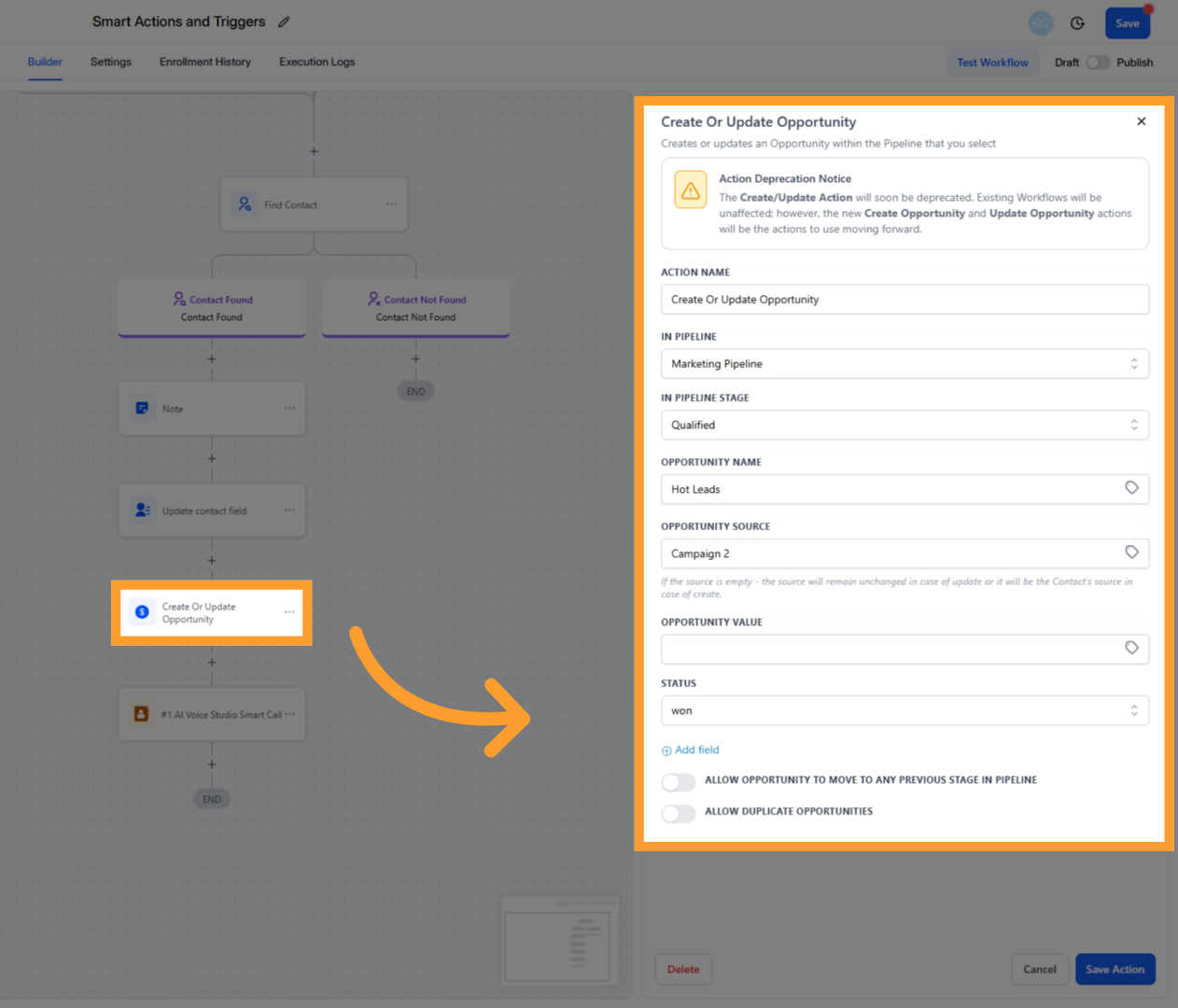The width and height of the screenshot is (1178, 1008).
Task: Select Update contact field node icon
Action: point(142,510)
